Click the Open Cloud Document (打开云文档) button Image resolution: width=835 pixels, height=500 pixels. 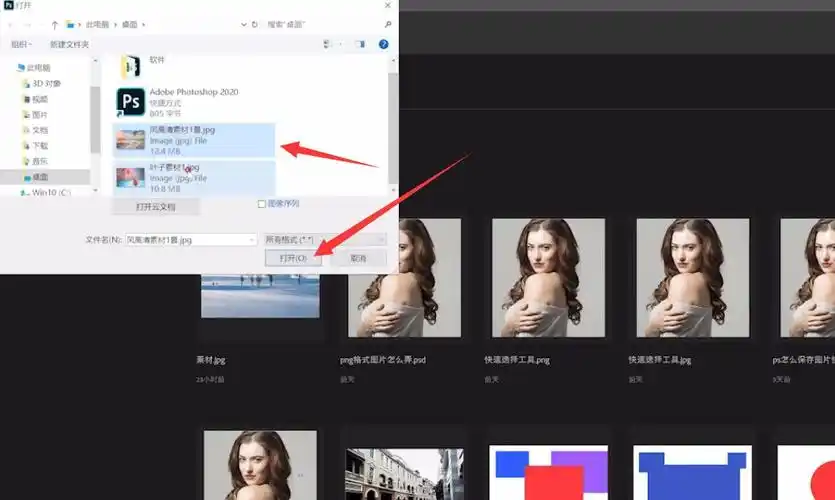click(155, 207)
